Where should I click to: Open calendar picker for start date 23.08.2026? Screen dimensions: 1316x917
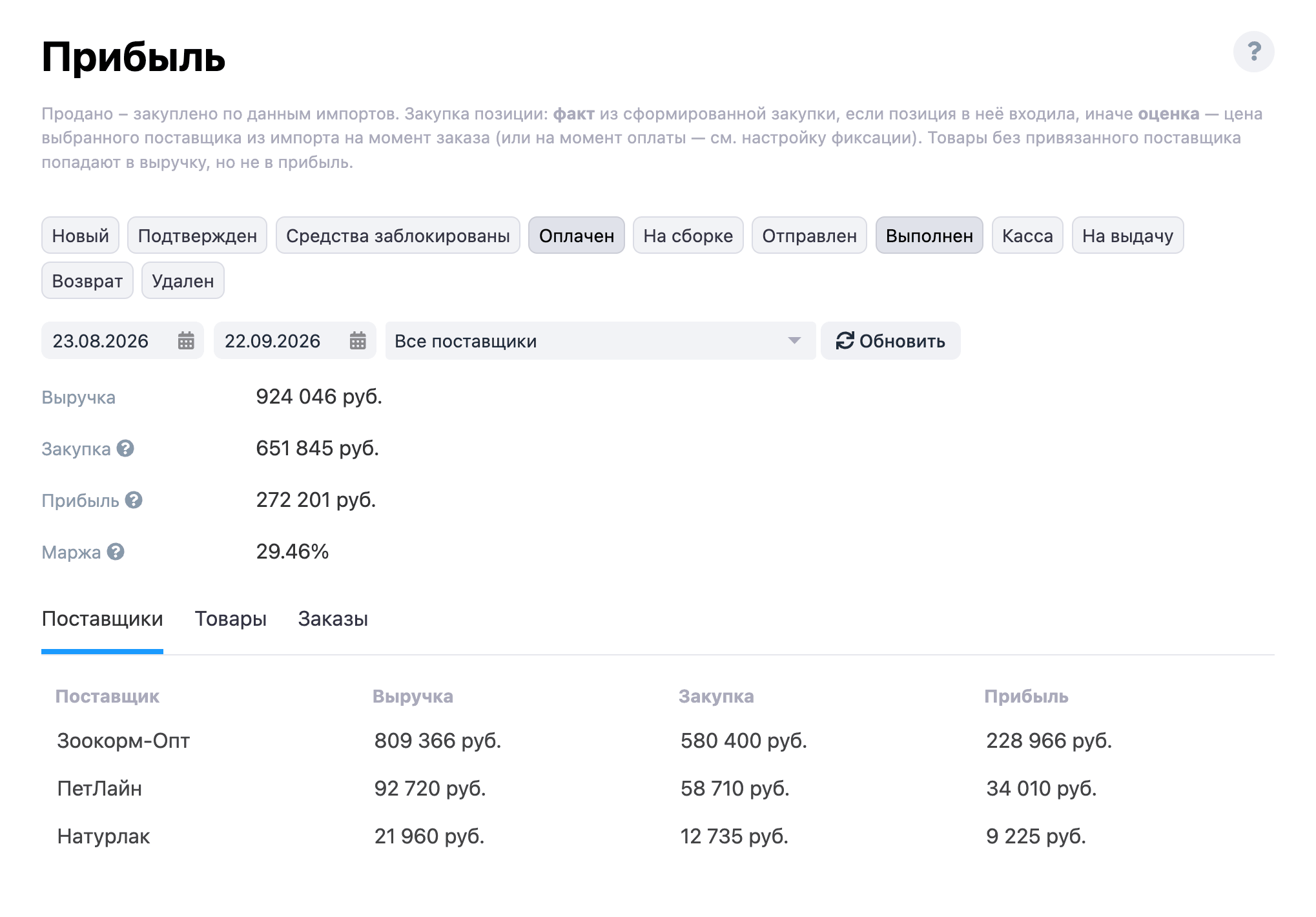[186, 340]
